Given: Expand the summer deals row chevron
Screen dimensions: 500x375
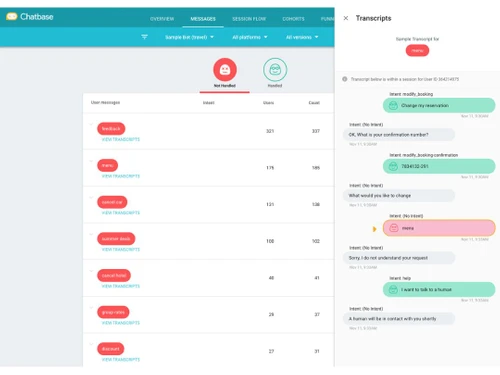Looking at the screenshot, I should pos(91,234).
